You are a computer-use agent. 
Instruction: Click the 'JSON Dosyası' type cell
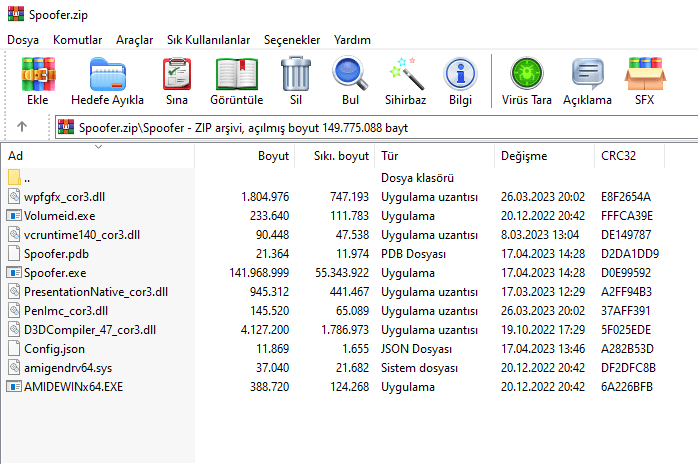coord(416,349)
